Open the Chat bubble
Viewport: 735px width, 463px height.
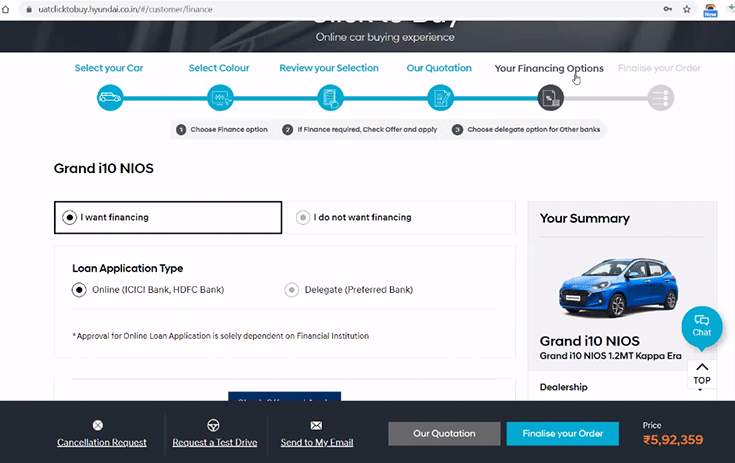click(702, 326)
